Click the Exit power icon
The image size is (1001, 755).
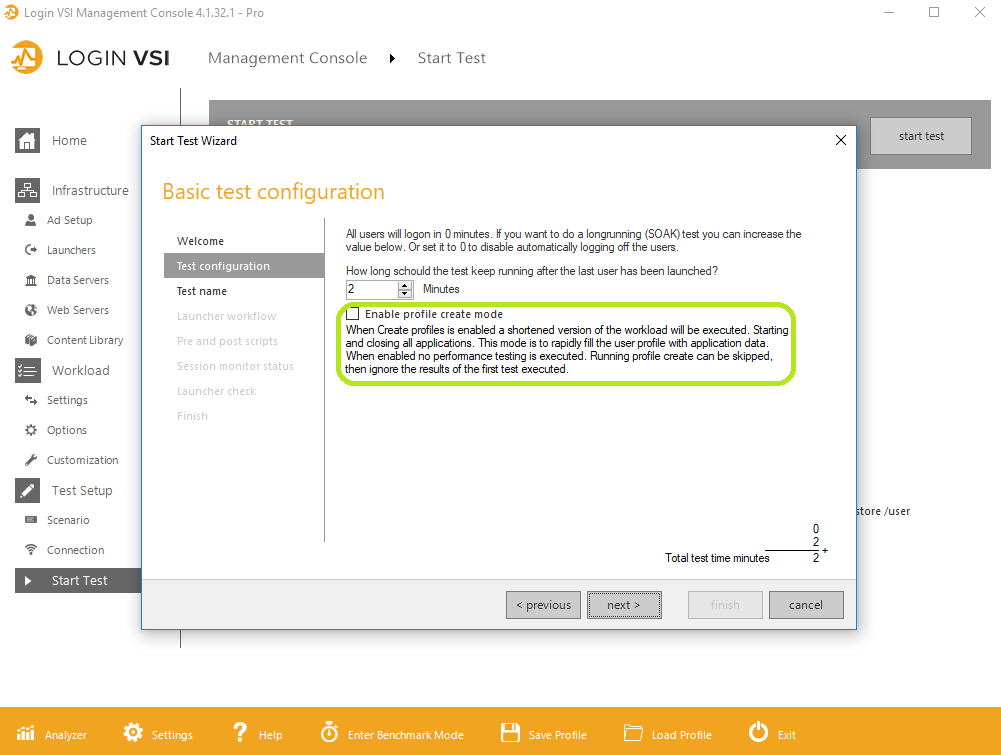[758, 732]
